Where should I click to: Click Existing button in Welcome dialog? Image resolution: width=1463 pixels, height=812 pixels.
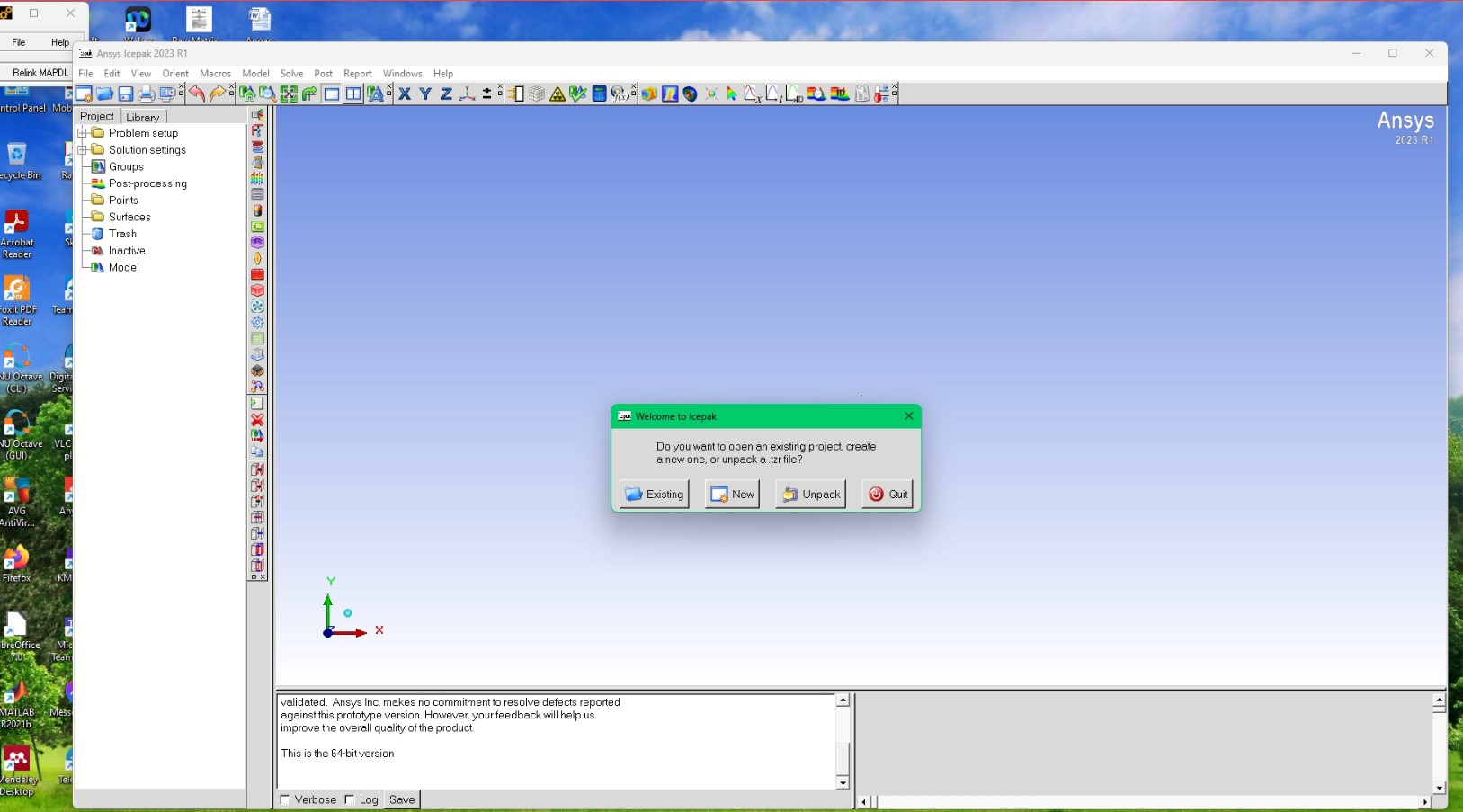pyautogui.click(x=655, y=494)
